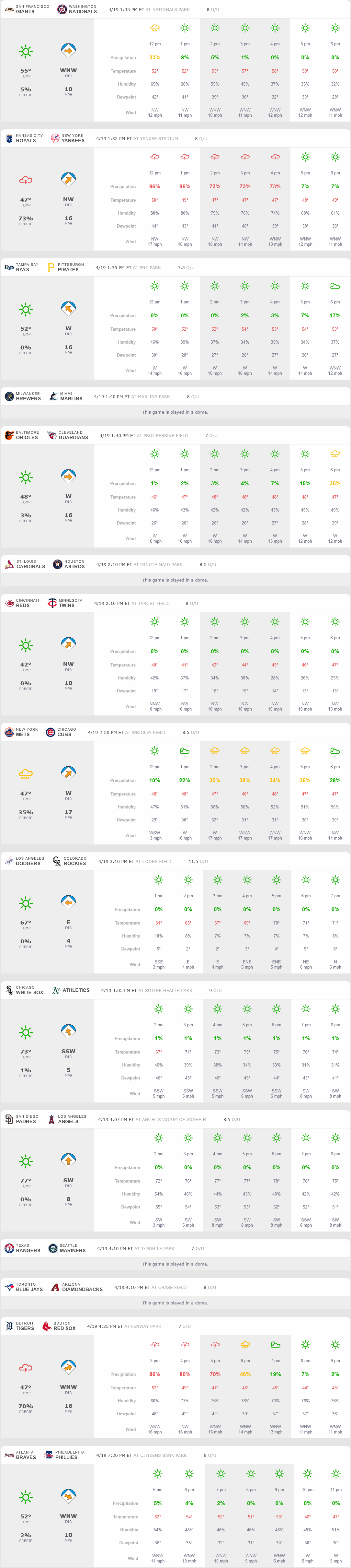Image resolution: width=351 pixels, height=1568 pixels.
Task: Click the Pittsburgh Pirates 'P' logo
Action: (x=51, y=267)
